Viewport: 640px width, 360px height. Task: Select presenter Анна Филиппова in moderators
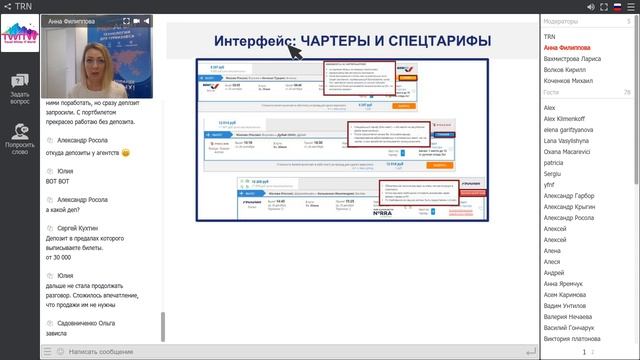pyautogui.click(x=567, y=48)
